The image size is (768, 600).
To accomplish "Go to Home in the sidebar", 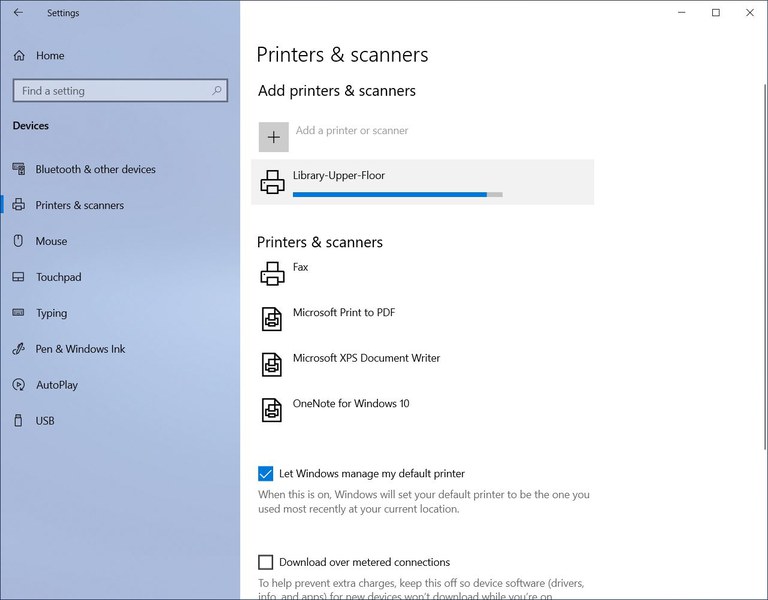I will (50, 55).
